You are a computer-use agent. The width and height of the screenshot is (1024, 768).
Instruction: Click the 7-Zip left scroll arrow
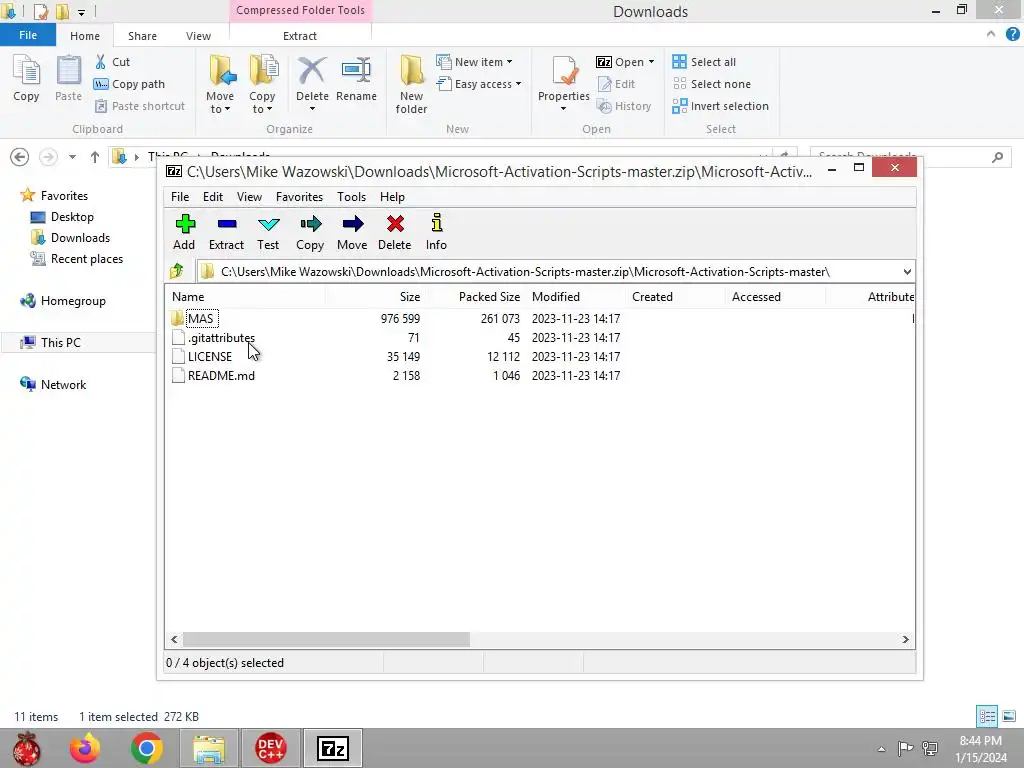[x=174, y=639]
